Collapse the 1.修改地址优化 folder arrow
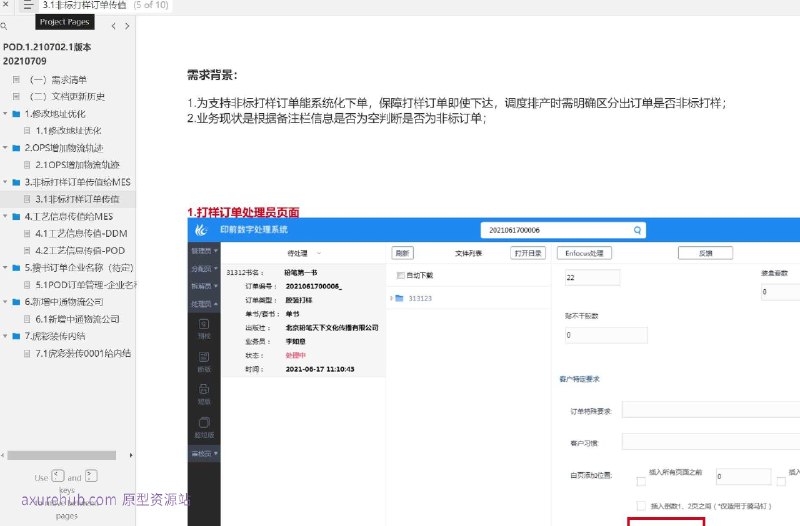 coord(5,114)
